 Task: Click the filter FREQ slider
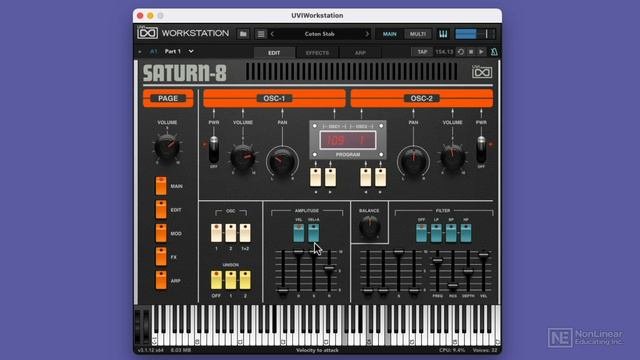click(x=438, y=260)
